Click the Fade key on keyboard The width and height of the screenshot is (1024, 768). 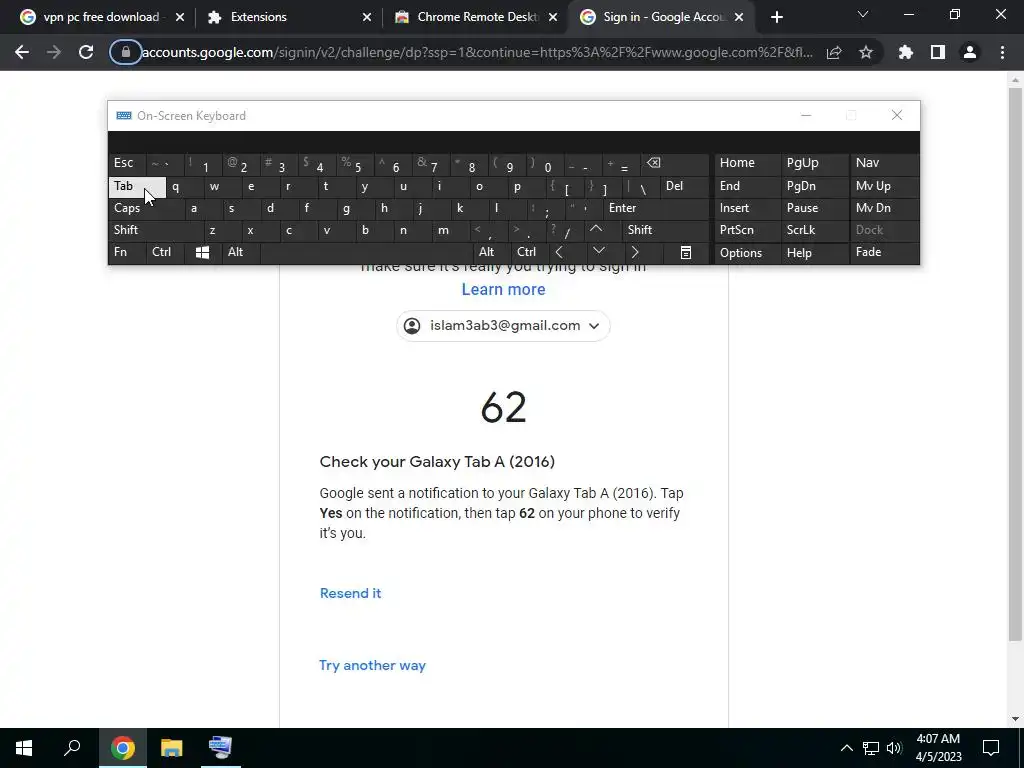click(884, 253)
